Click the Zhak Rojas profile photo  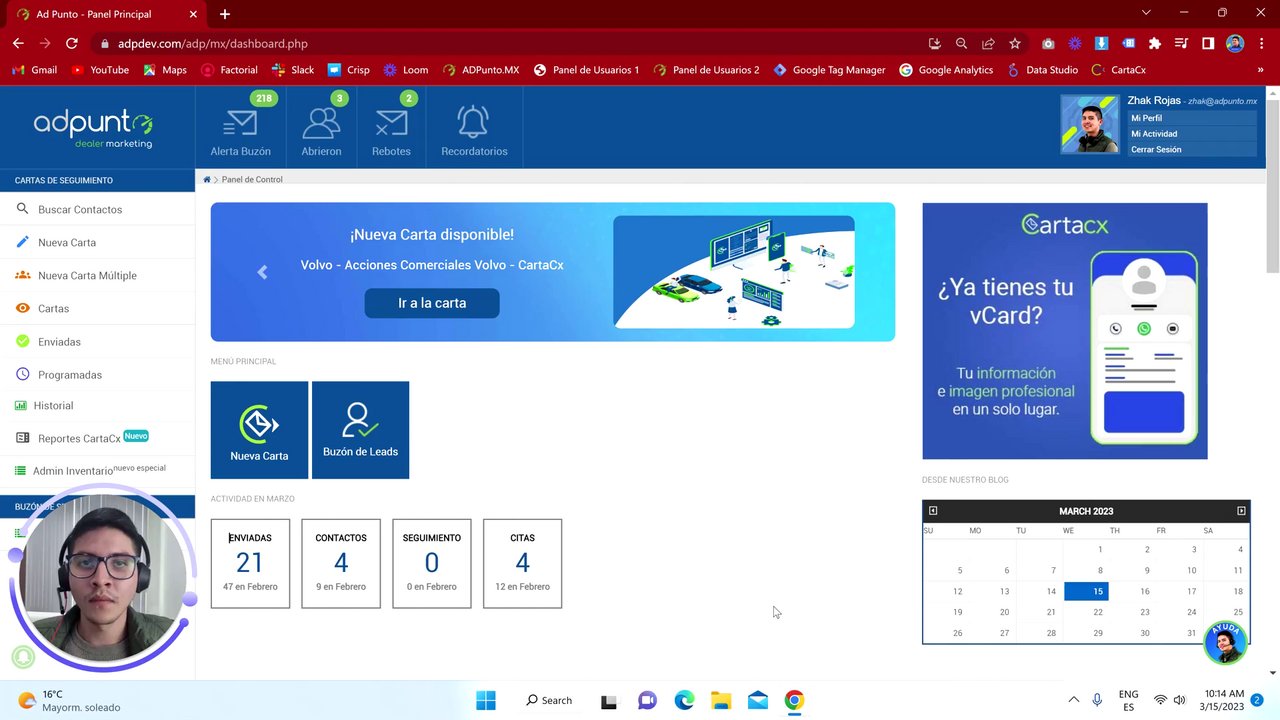click(x=1090, y=124)
